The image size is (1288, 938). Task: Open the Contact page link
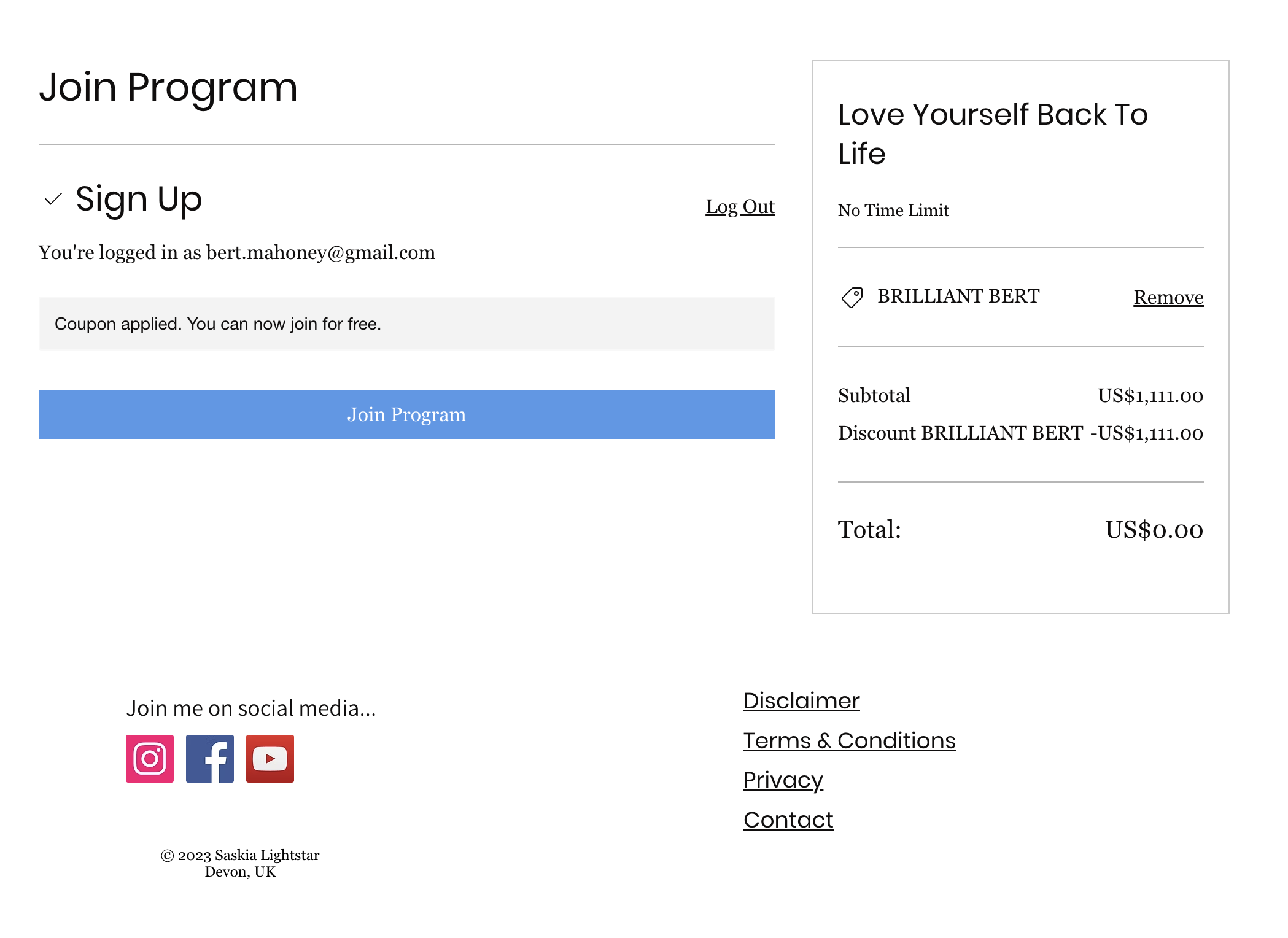tap(788, 820)
